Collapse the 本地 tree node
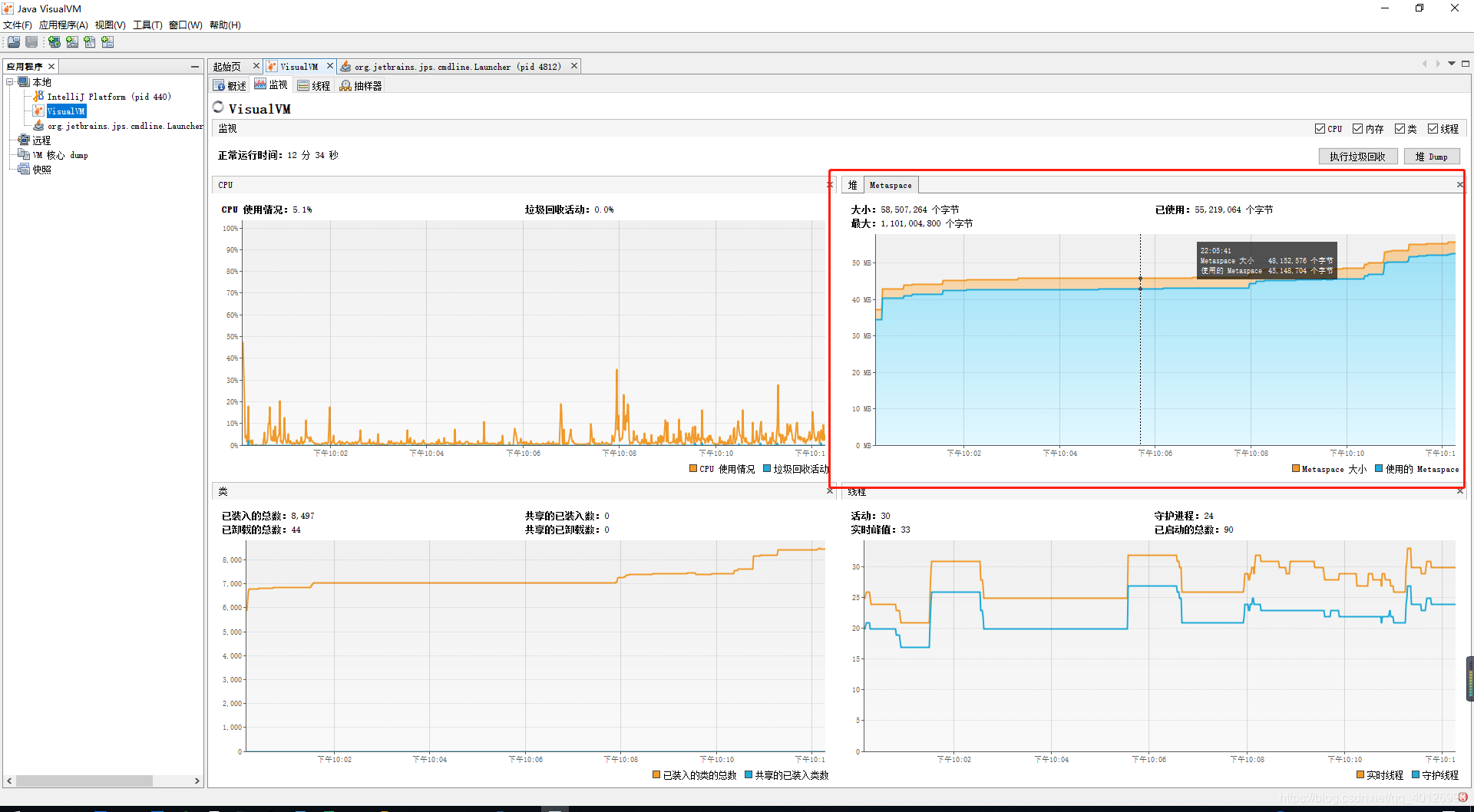Viewport: 1474px width, 812px height. pos(10,82)
